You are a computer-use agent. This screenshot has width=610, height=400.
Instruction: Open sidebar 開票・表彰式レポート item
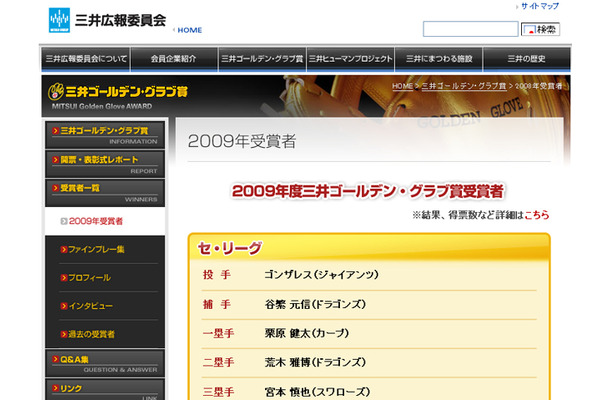(x=105, y=164)
